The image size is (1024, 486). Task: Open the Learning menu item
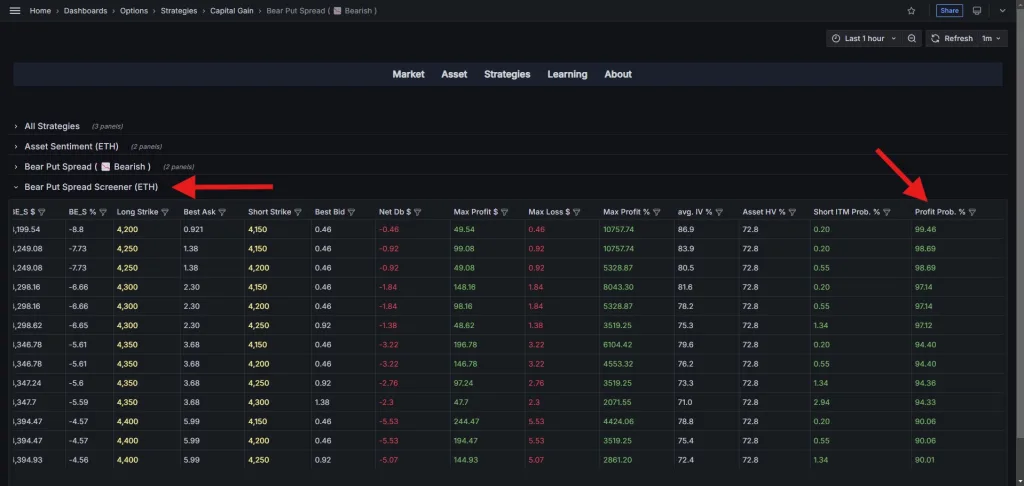click(x=567, y=74)
